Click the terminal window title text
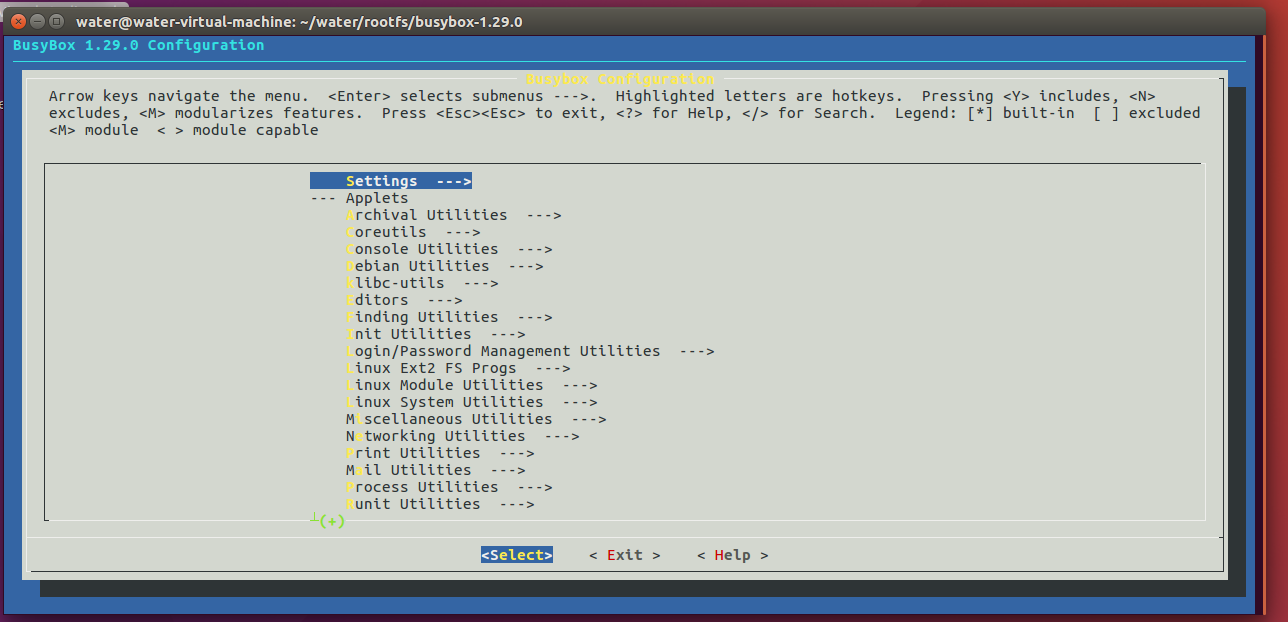Viewport: 1288px width, 622px height. 299,21
